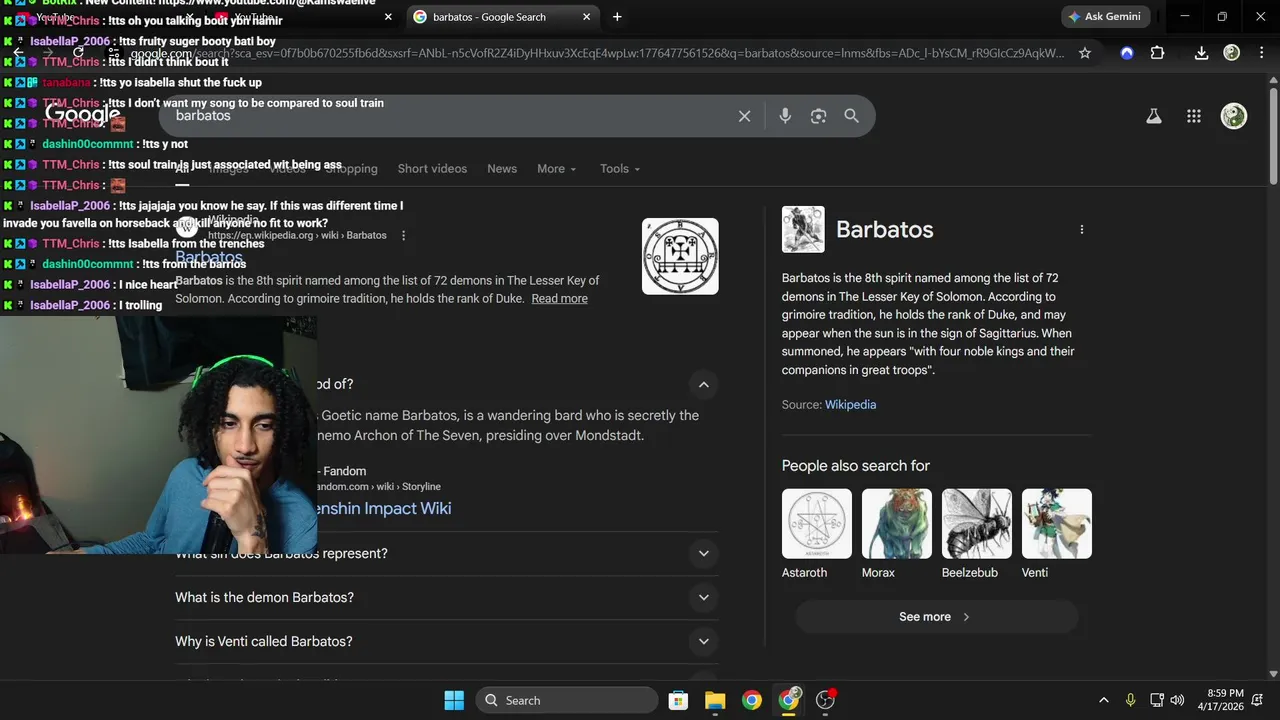Viewport: 1280px width, 720px height.
Task: Open the Chrome profile window in taskbar
Action: 789,700
